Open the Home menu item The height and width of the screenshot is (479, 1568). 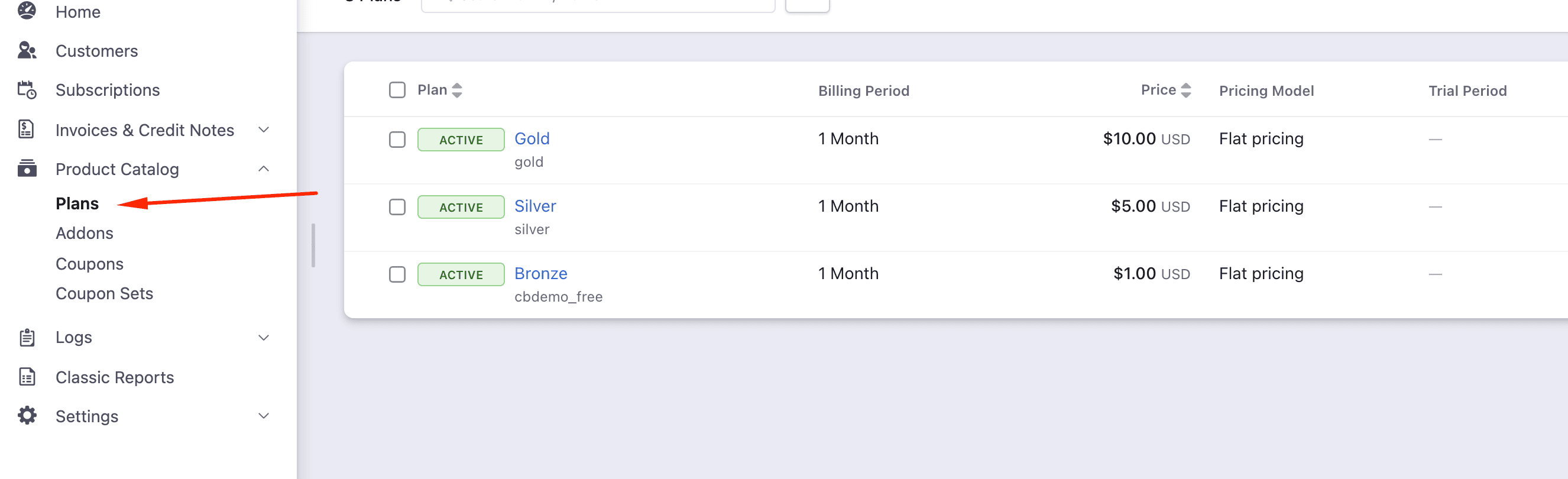pos(78,12)
